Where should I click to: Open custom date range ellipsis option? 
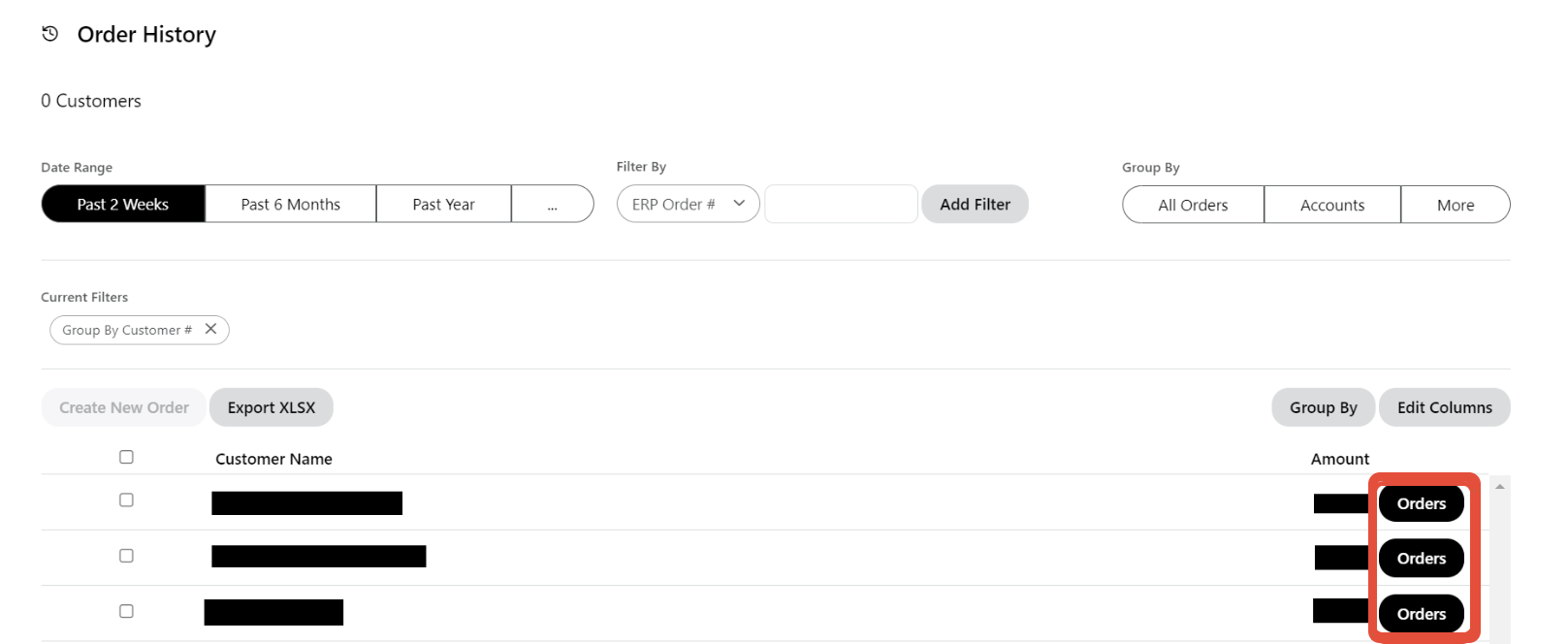pyautogui.click(x=552, y=204)
